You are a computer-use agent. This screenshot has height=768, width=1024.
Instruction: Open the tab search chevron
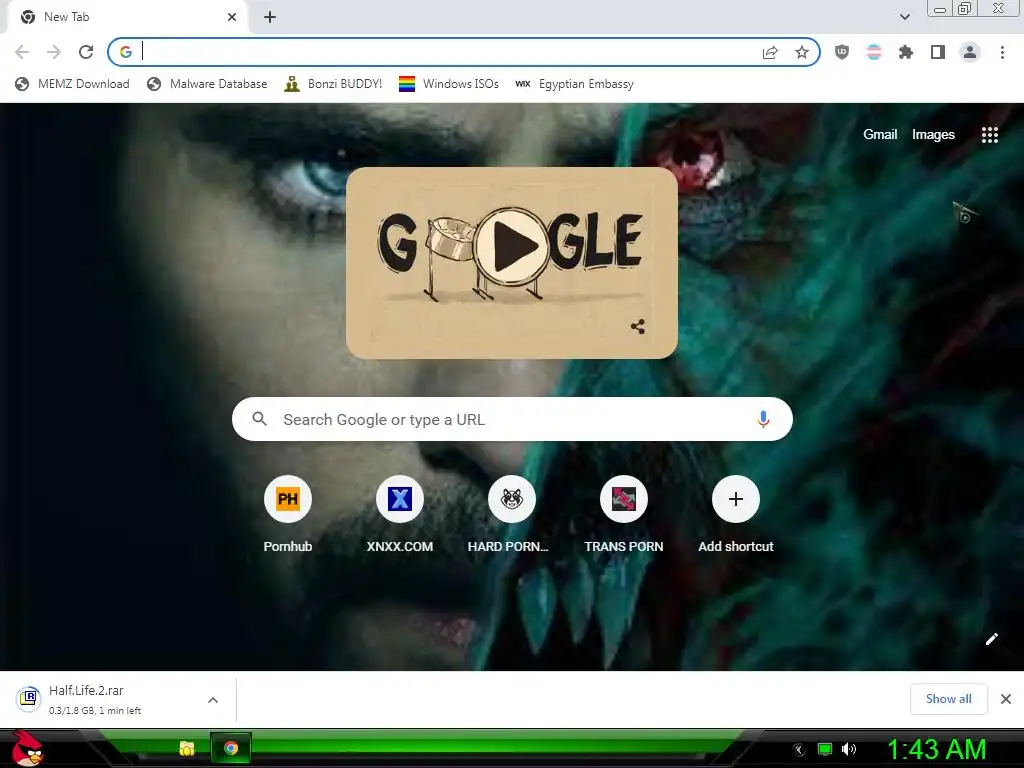(904, 17)
